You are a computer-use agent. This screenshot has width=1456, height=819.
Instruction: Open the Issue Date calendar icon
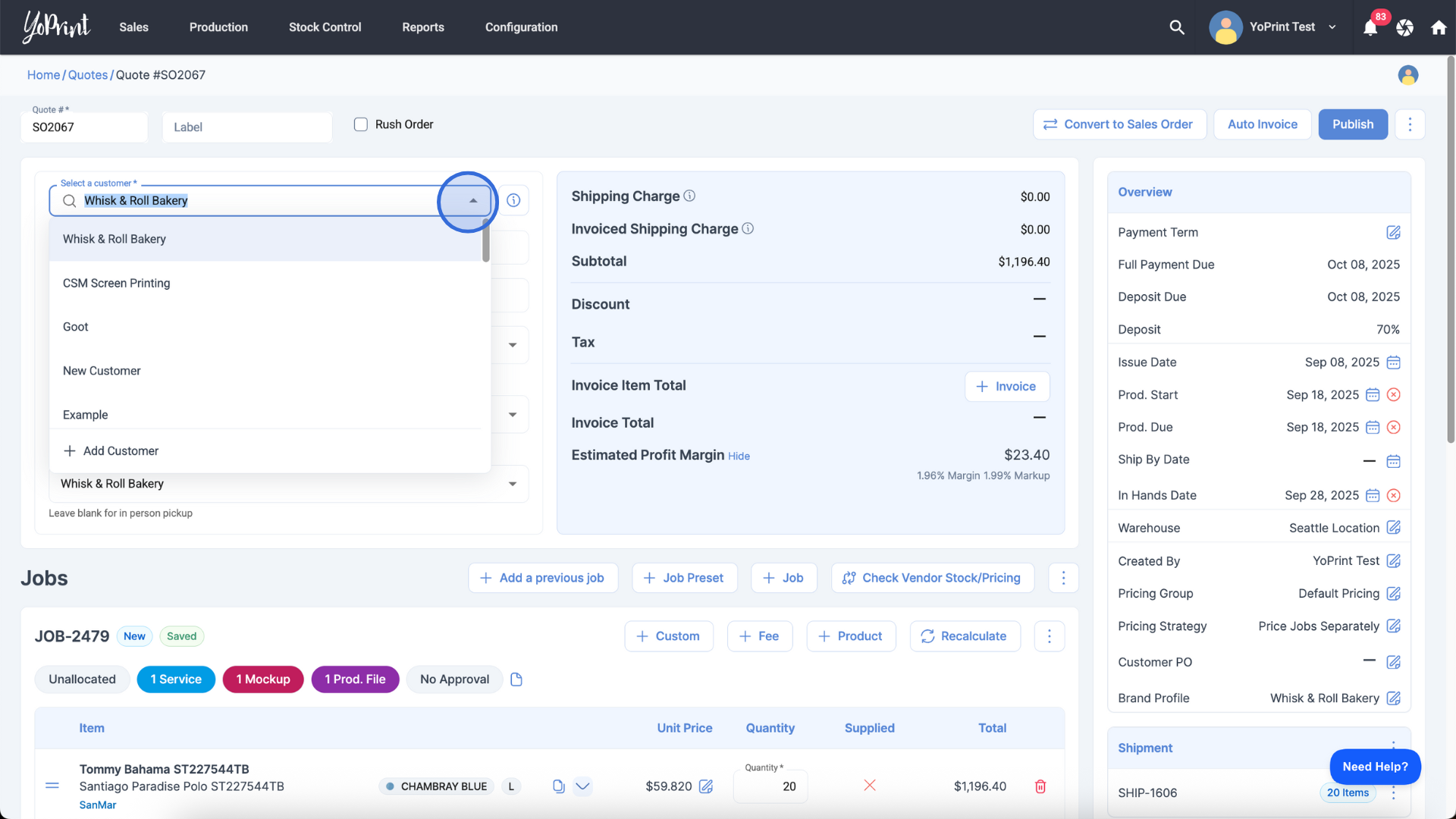pyautogui.click(x=1393, y=362)
